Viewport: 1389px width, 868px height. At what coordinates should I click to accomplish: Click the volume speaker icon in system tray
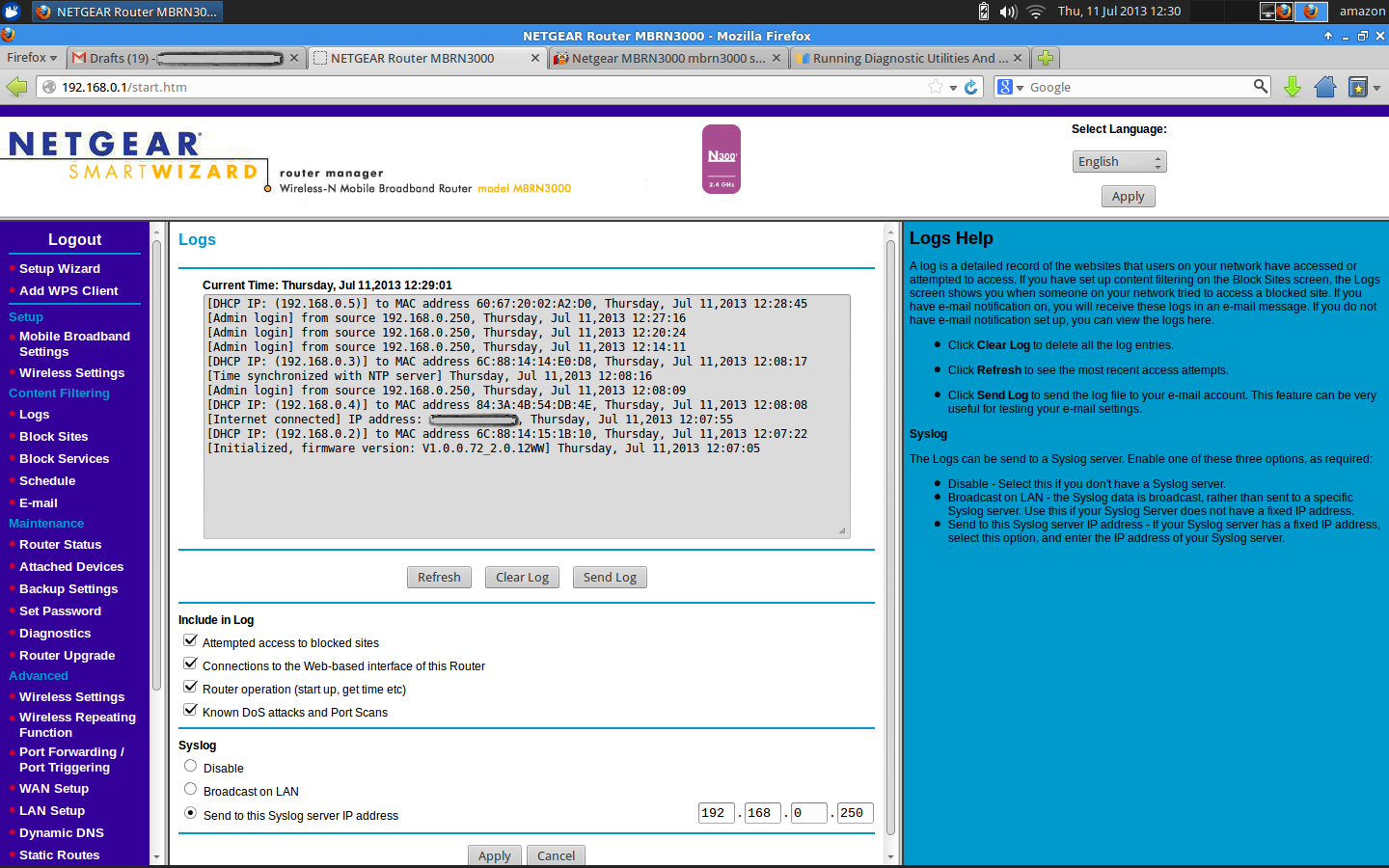click(x=1008, y=12)
